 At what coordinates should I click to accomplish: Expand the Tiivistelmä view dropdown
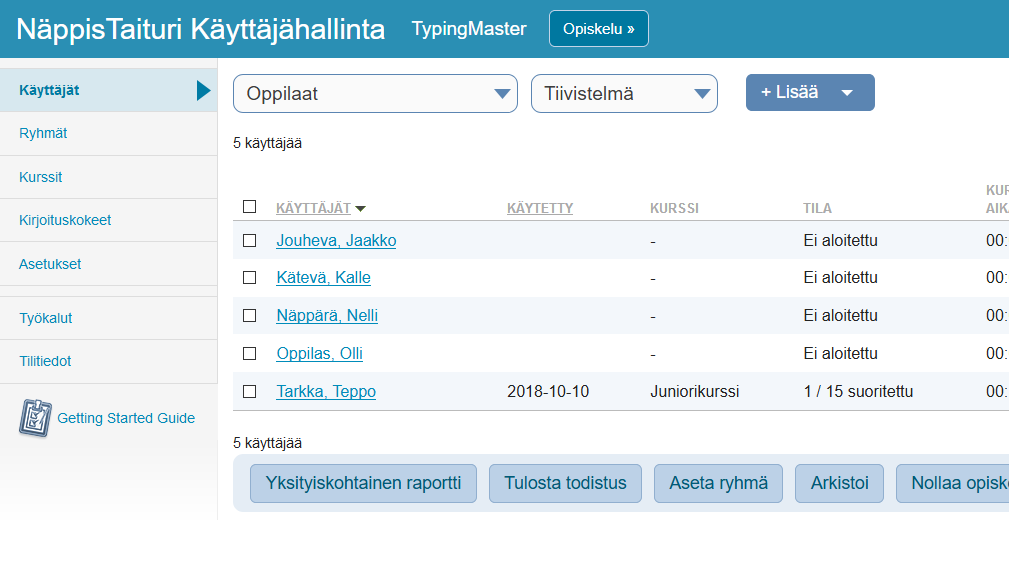pos(624,93)
